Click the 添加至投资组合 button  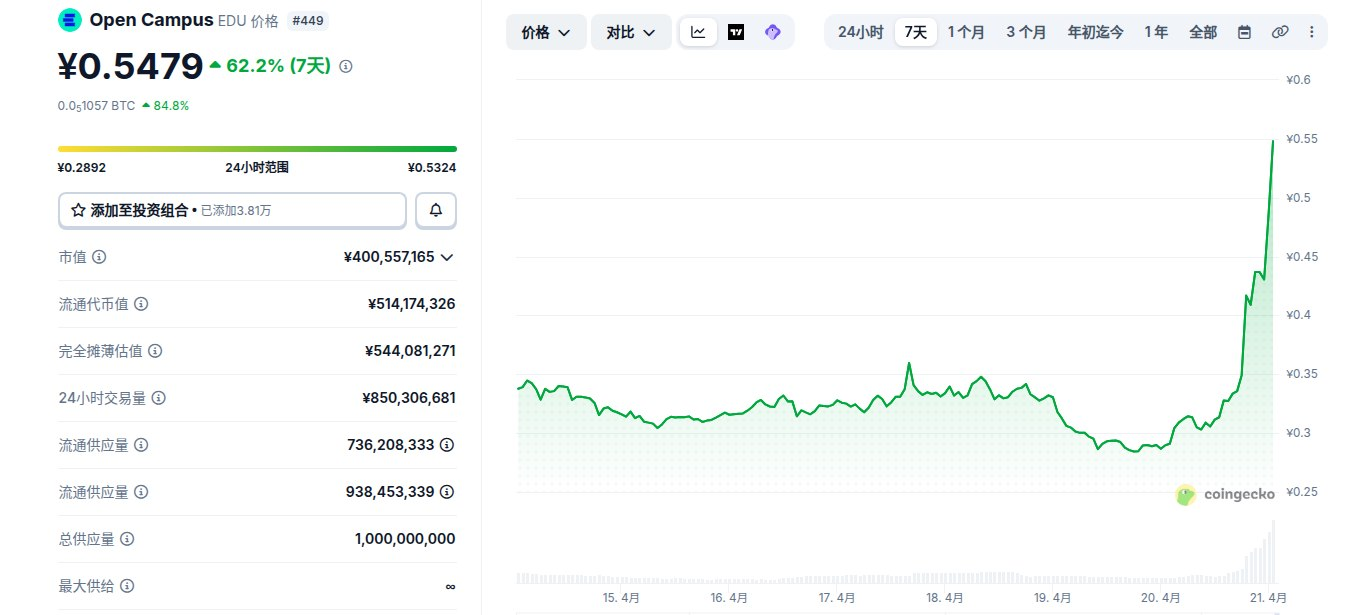coord(232,211)
